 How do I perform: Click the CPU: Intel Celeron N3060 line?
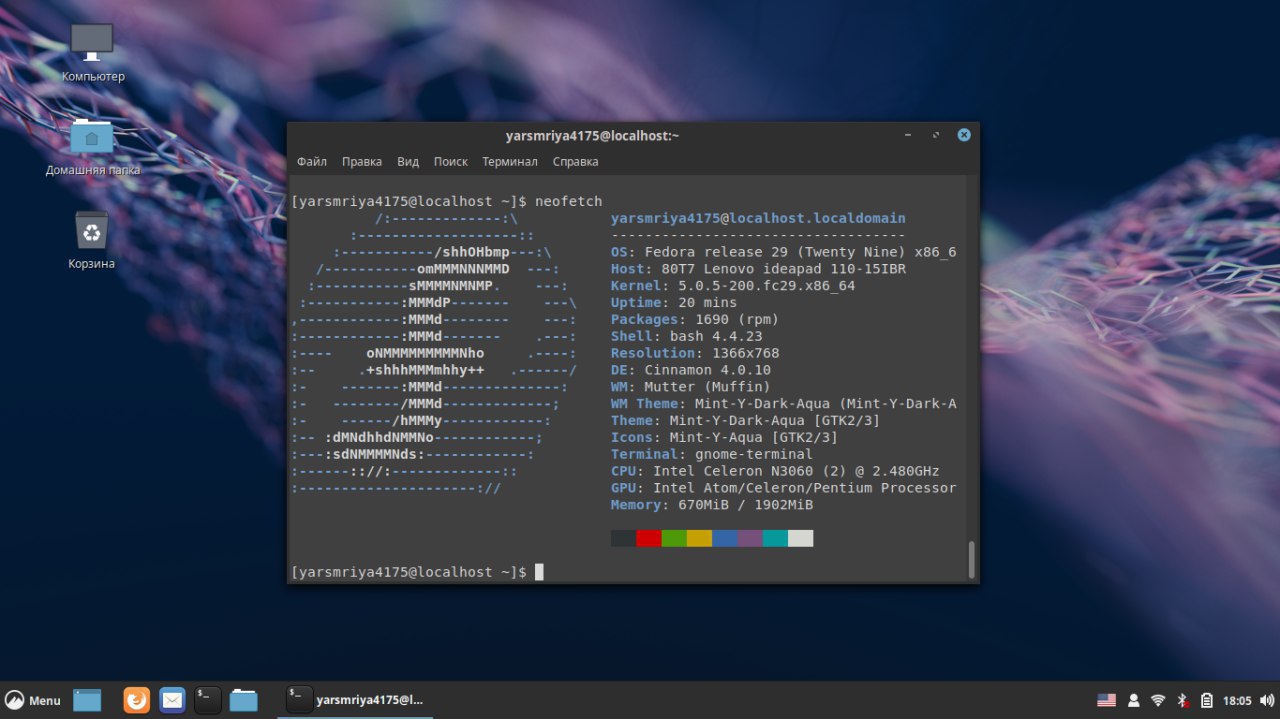[775, 471]
